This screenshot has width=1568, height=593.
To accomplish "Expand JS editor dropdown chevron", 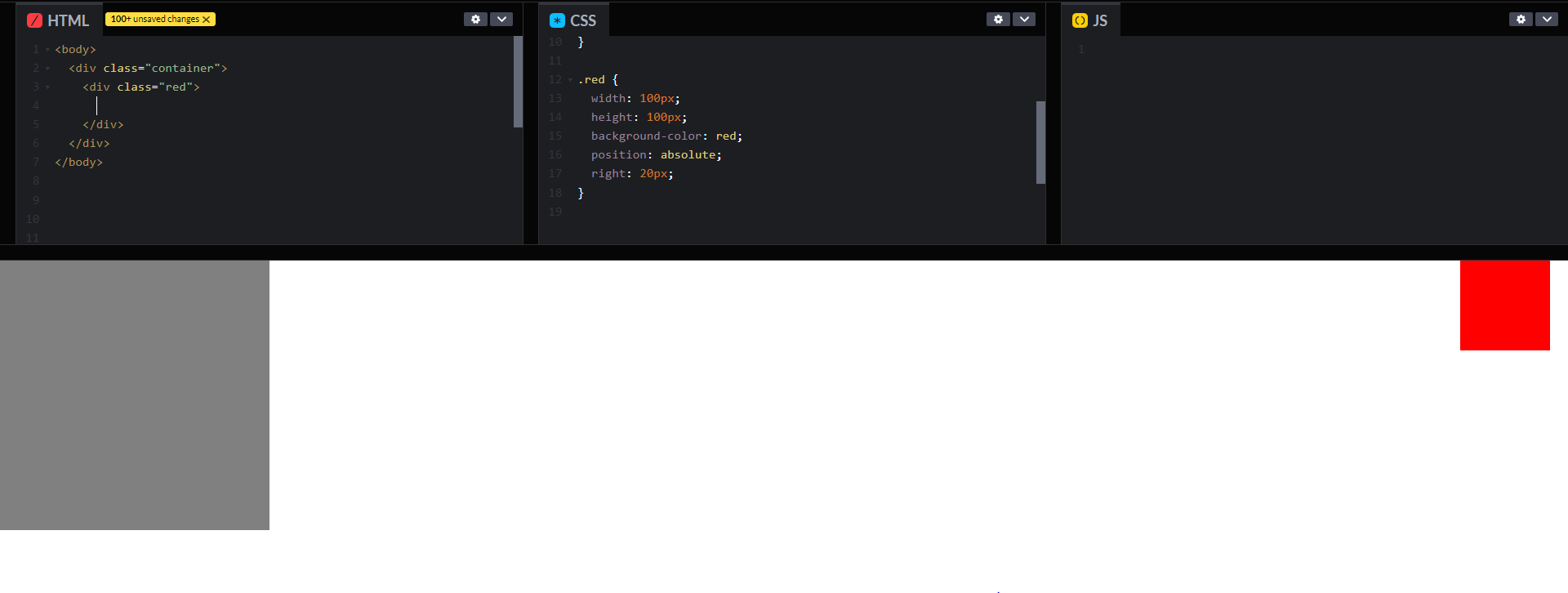I will (x=1547, y=19).
